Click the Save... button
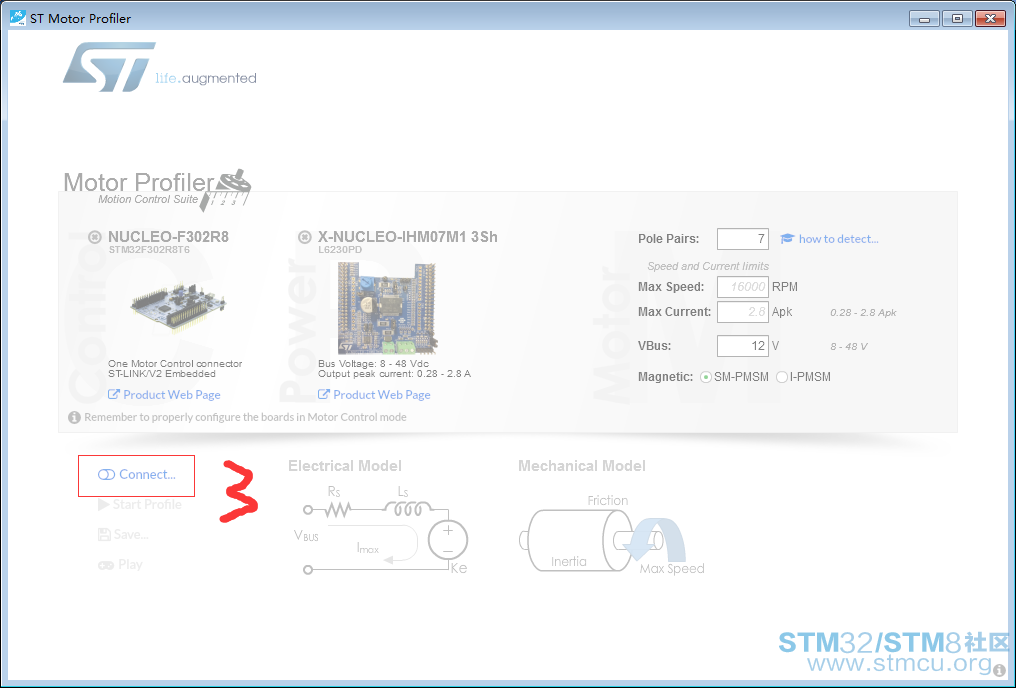The height and width of the screenshot is (688, 1016). pos(123,534)
